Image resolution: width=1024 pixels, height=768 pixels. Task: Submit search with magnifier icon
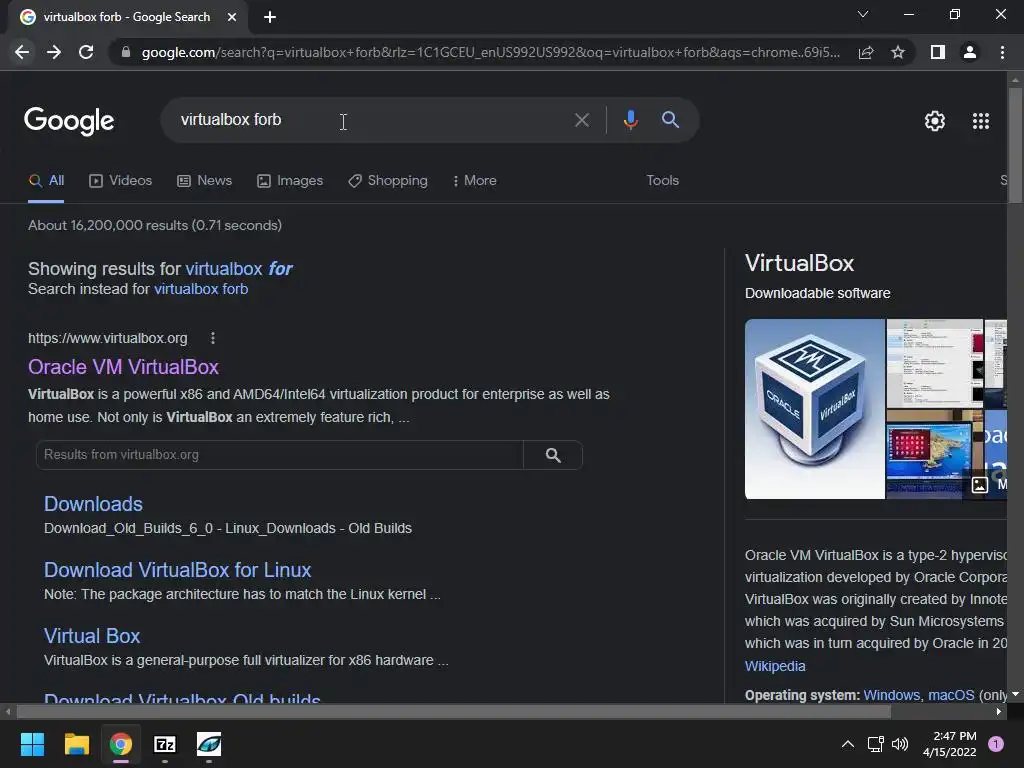click(670, 120)
